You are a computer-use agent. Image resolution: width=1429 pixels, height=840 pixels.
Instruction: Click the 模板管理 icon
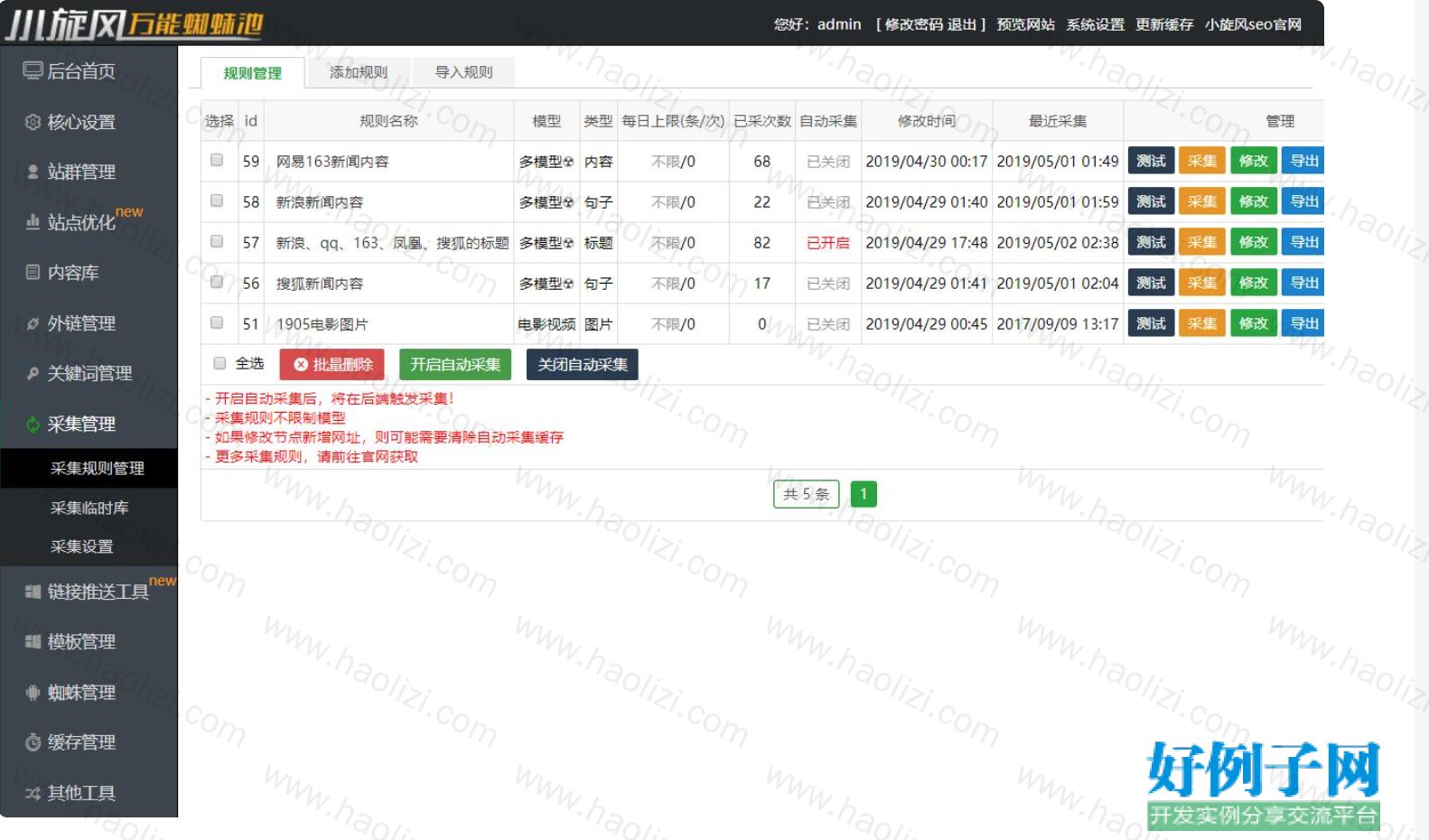point(33,641)
